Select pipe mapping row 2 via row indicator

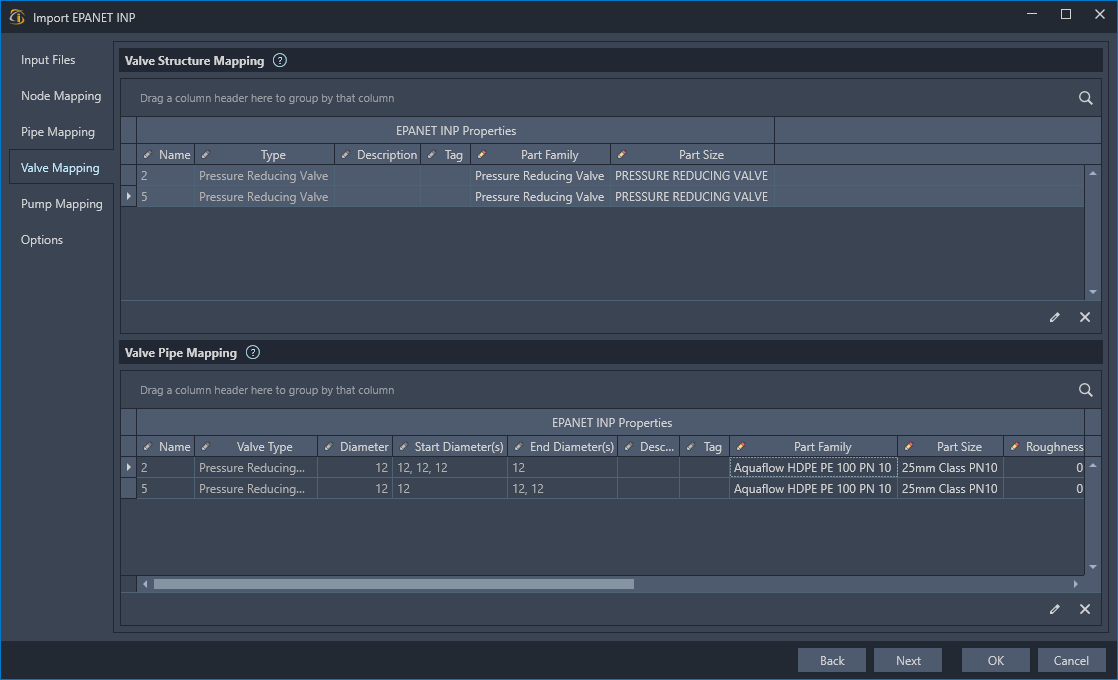[x=128, y=468]
